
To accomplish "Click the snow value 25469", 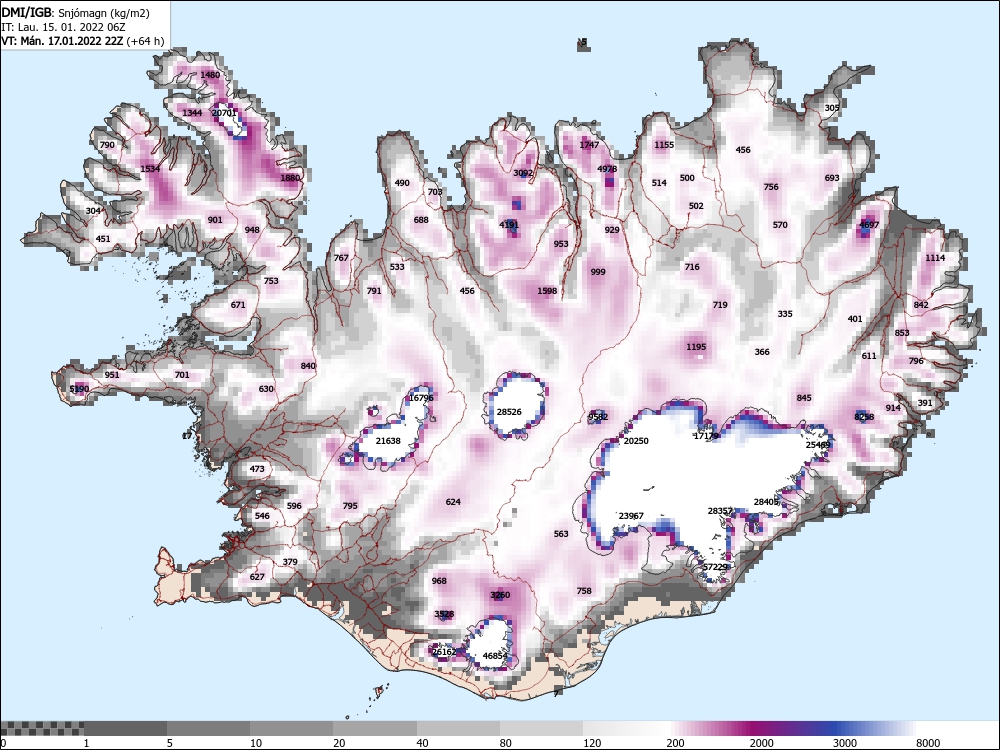I will point(818,445).
